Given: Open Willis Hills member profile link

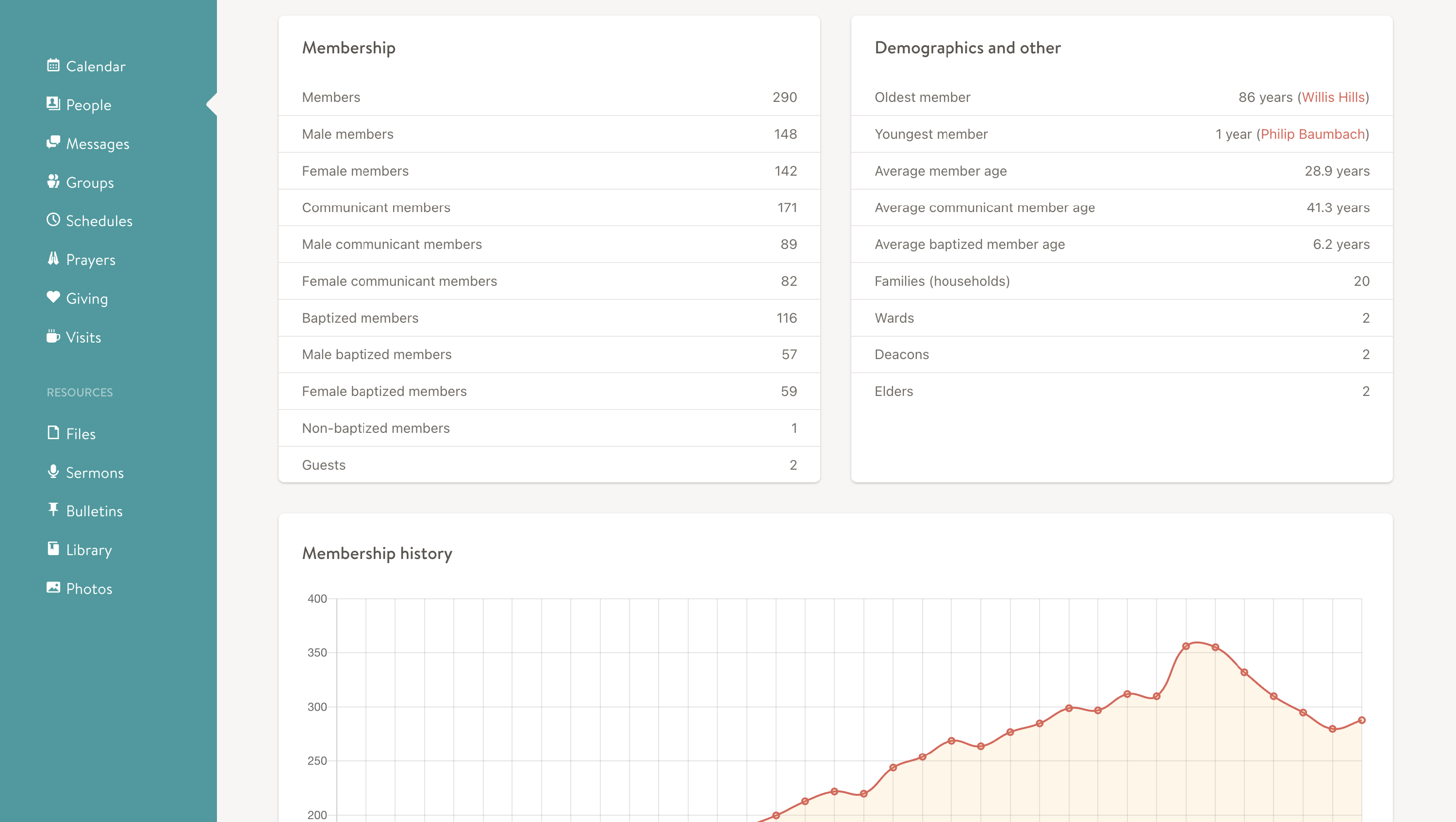Looking at the screenshot, I should tap(1333, 97).
